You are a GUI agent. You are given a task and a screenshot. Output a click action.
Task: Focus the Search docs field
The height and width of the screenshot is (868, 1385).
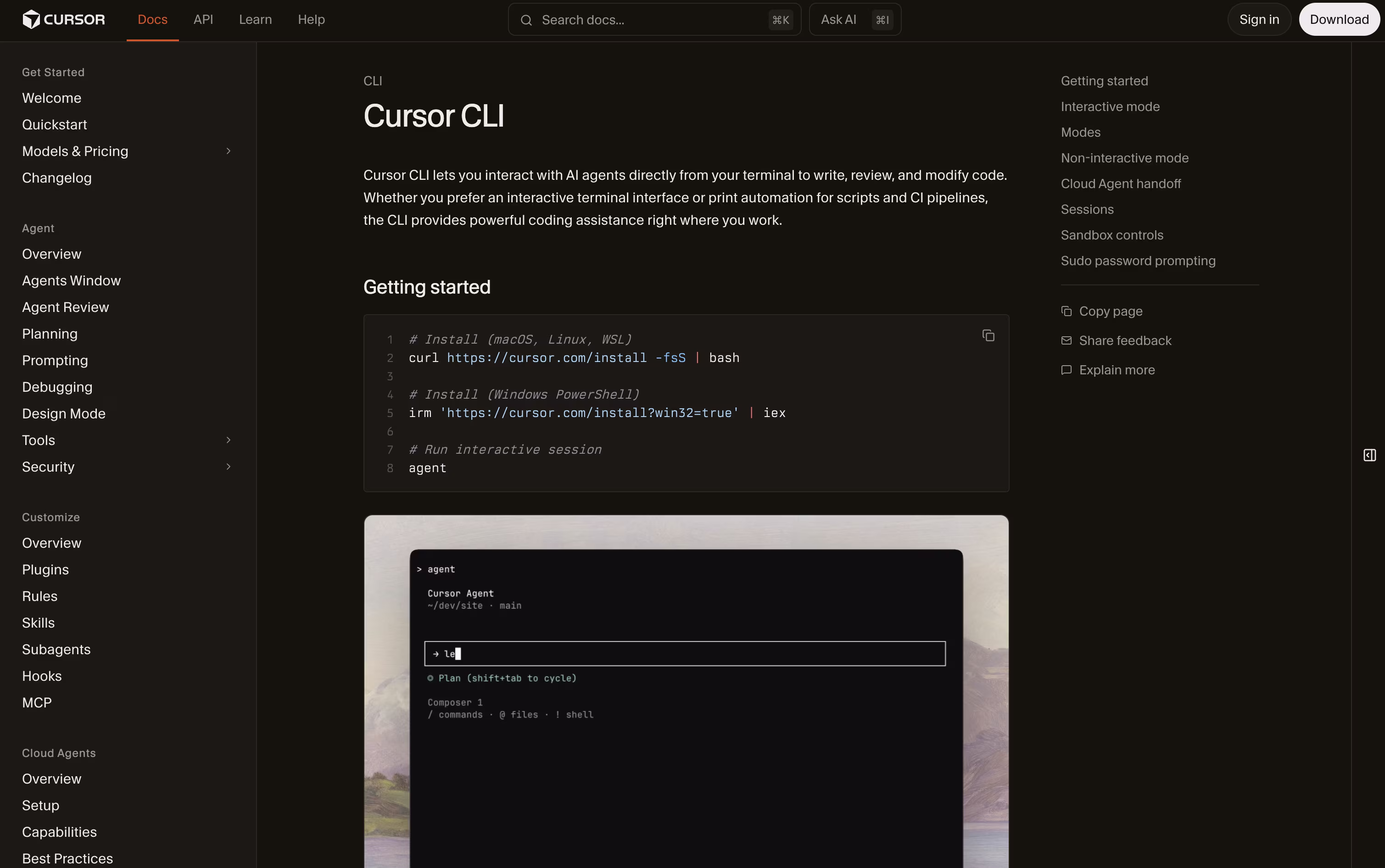click(x=654, y=20)
